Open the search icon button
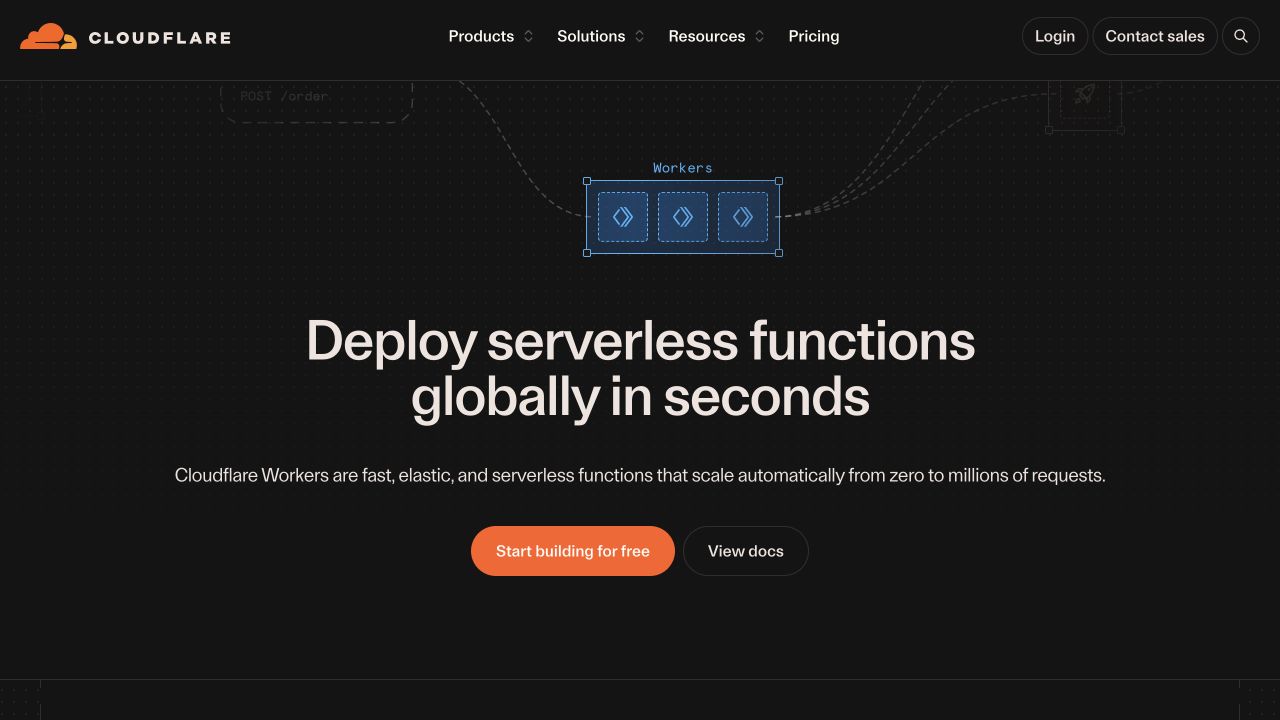This screenshot has width=1280, height=720. [x=1241, y=36]
